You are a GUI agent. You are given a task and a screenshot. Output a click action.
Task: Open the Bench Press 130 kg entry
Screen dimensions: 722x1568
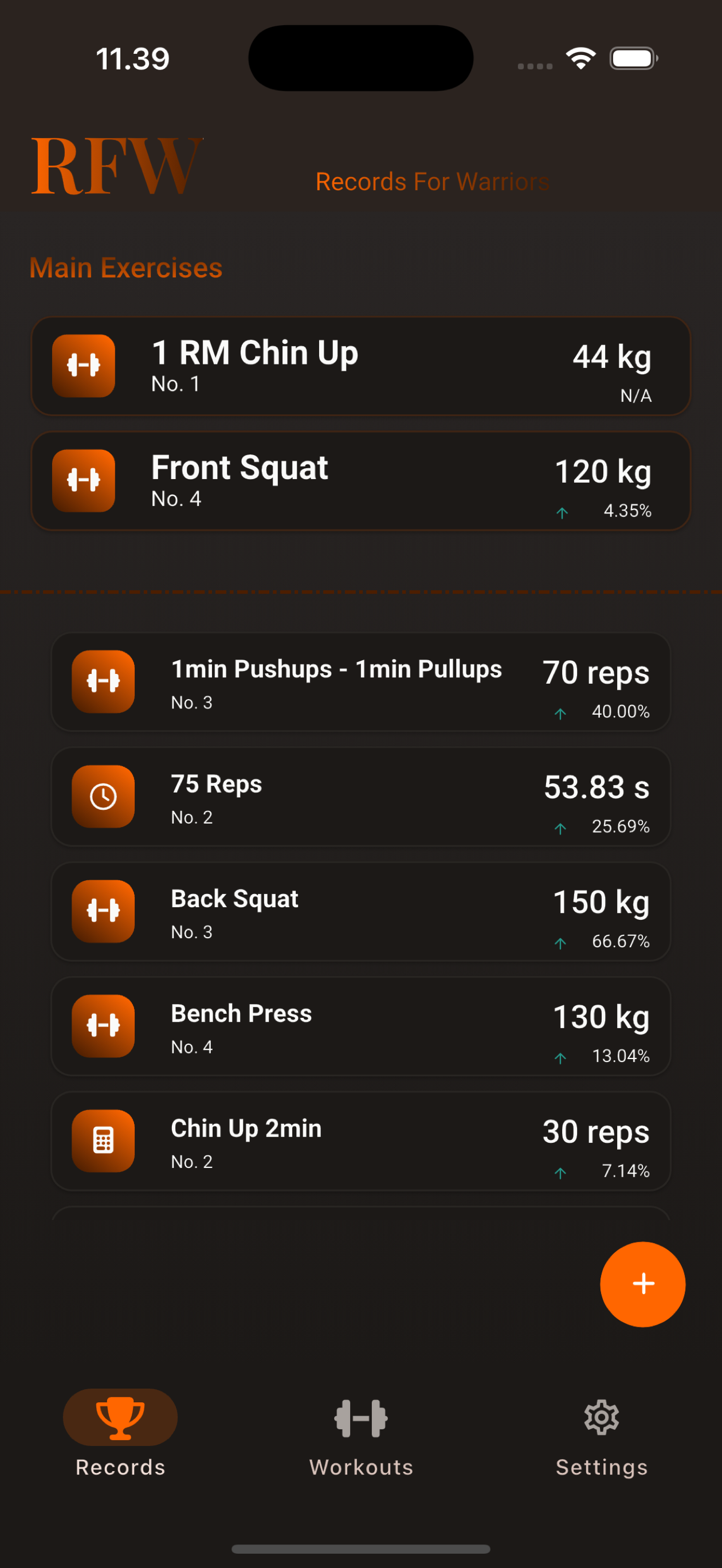tap(361, 1026)
